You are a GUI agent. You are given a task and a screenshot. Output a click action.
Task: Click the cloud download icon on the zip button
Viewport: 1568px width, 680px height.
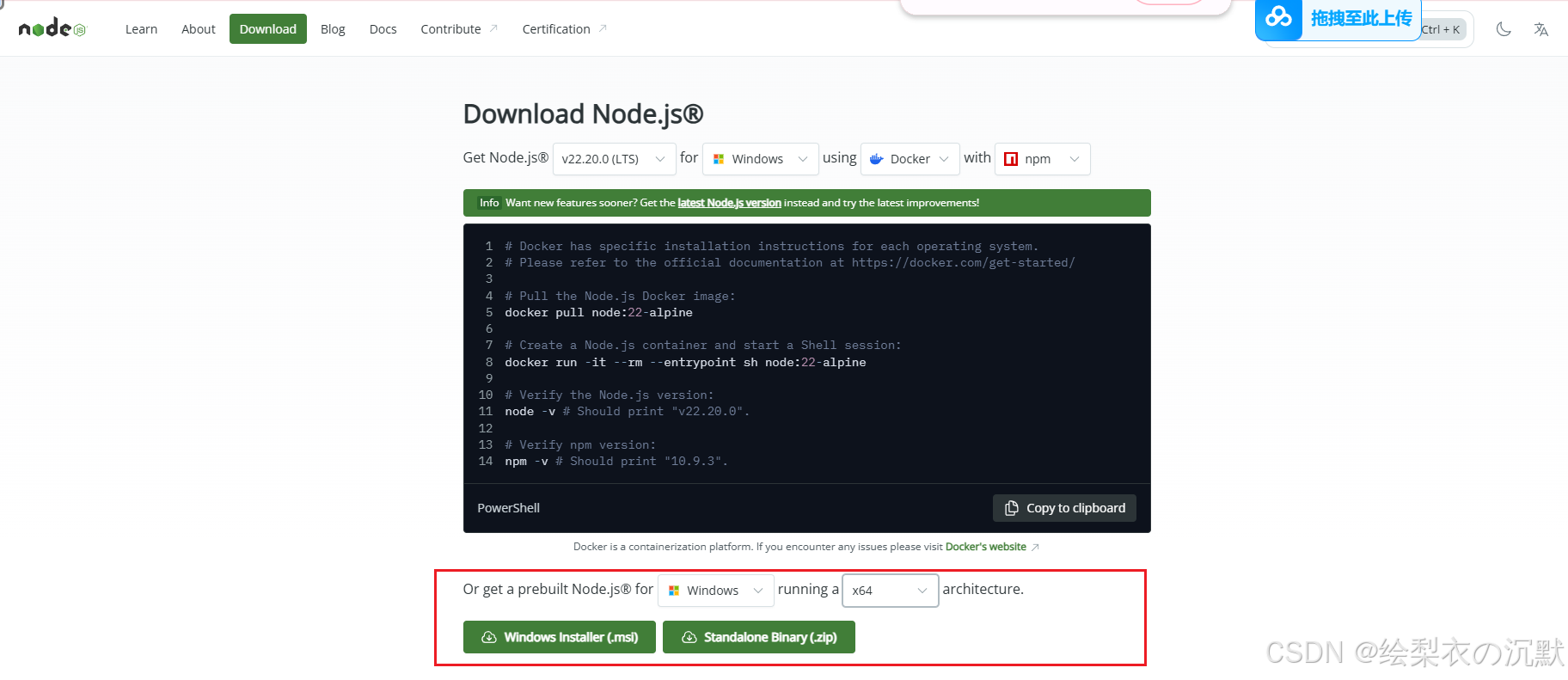click(689, 637)
